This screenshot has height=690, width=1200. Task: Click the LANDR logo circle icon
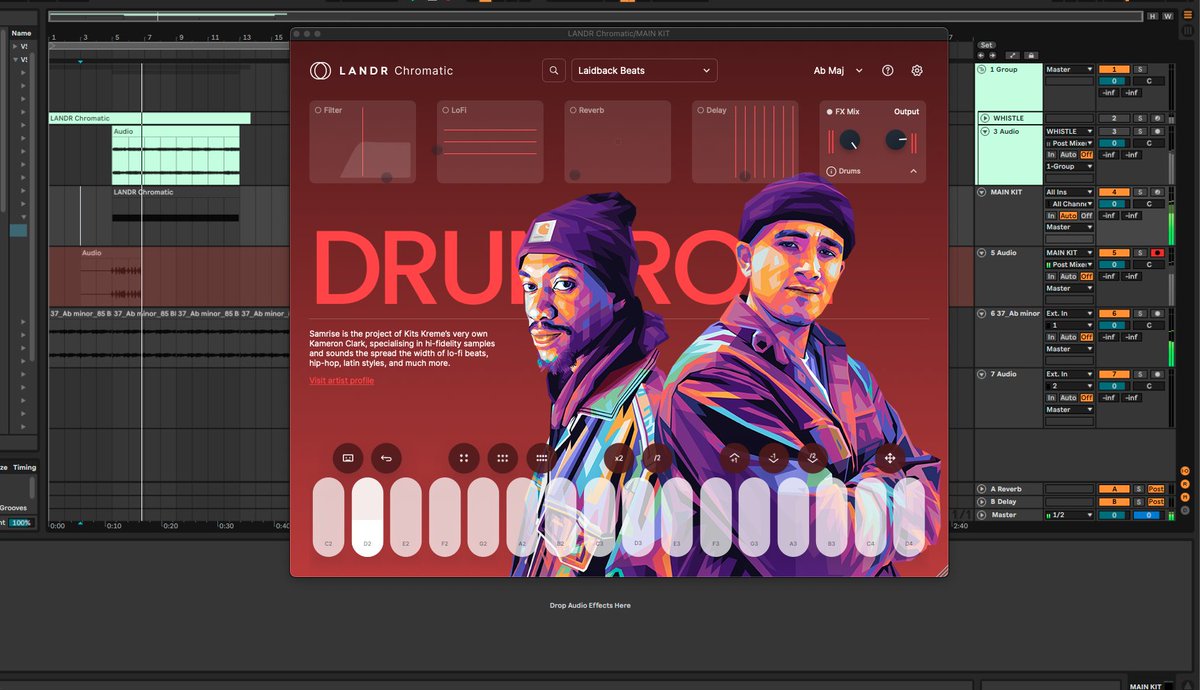(x=320, y=71)
